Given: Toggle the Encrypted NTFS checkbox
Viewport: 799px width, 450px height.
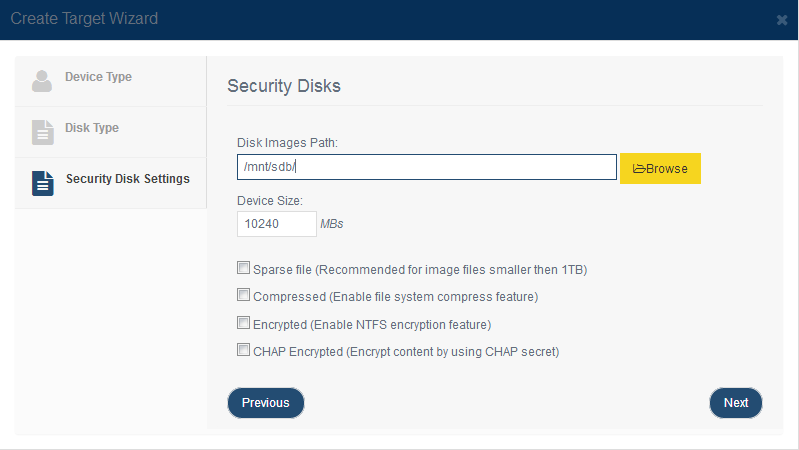Looking at the screenshot, I should (244, 323).
